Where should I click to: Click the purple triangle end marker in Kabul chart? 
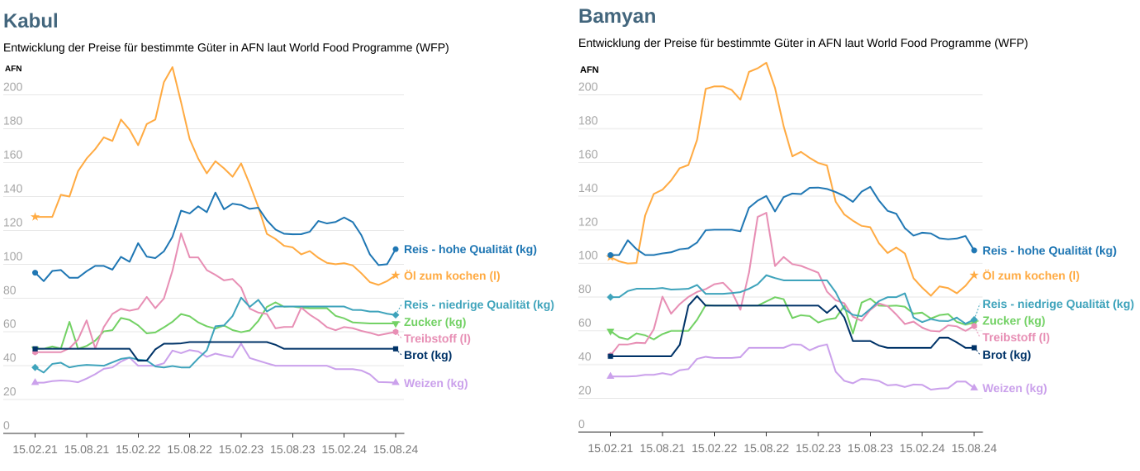pos(395,382)
